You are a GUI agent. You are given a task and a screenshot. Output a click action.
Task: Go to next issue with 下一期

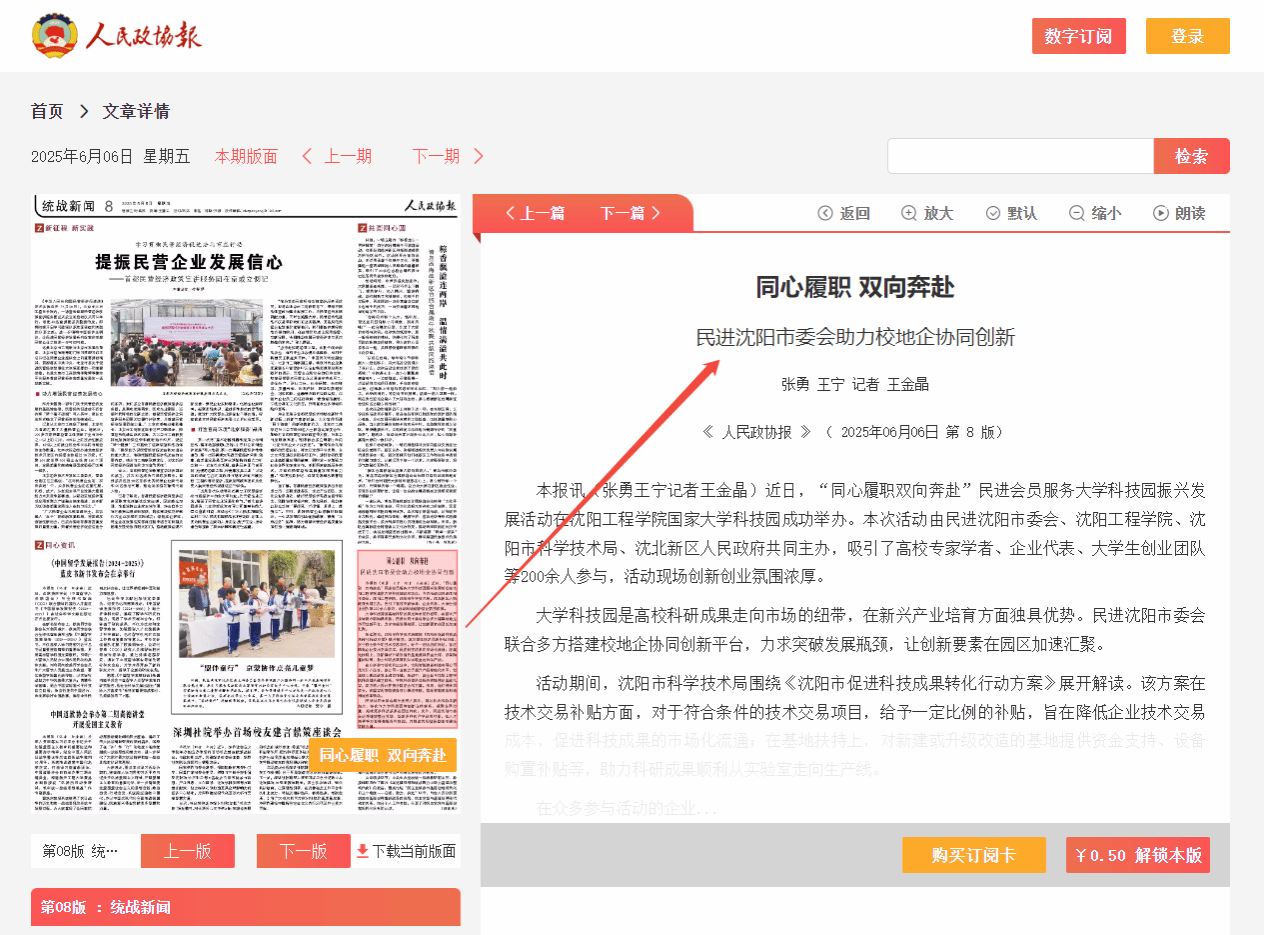coord(447,156)
